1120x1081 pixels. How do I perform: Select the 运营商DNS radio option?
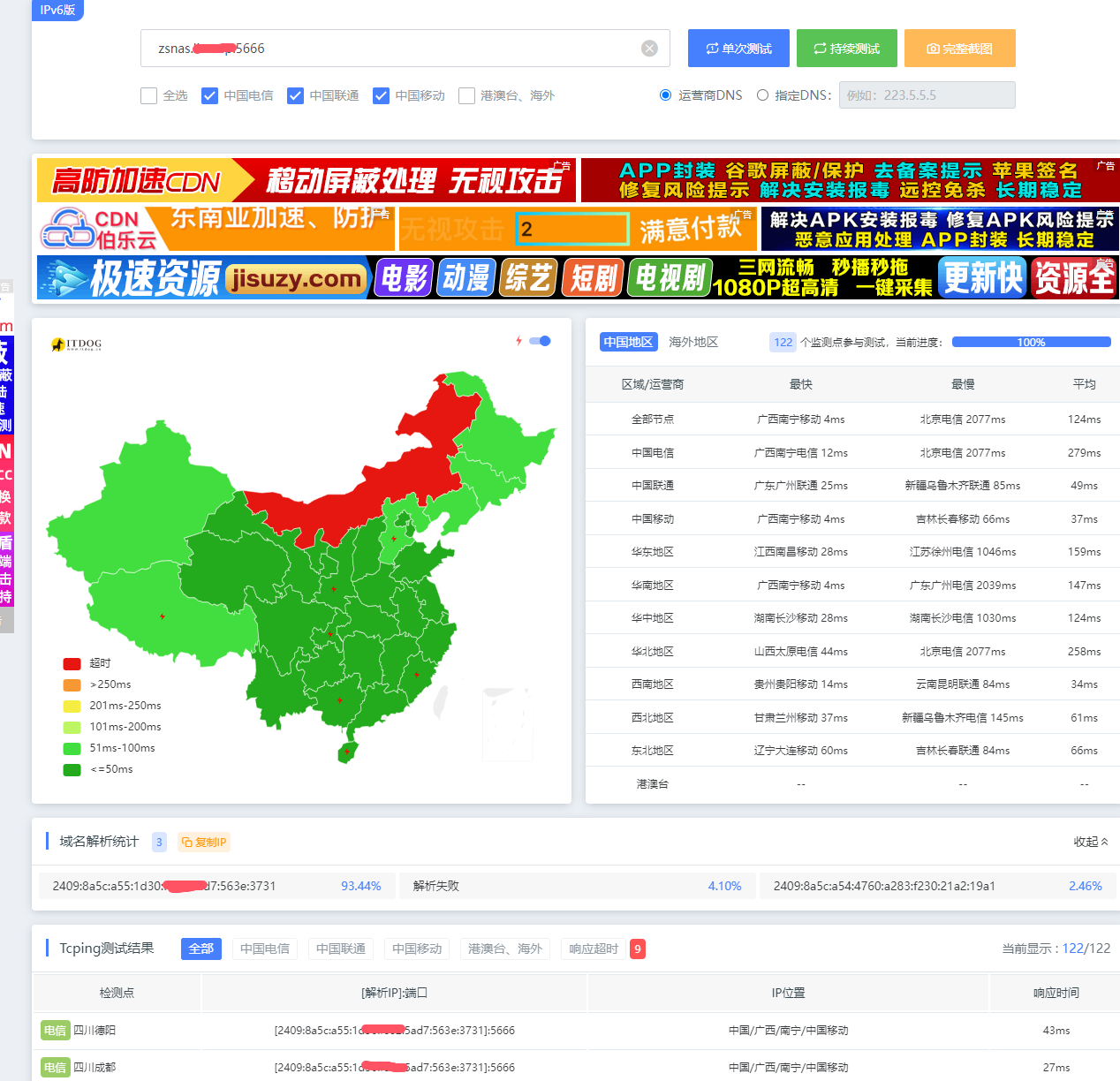click(666, 95)
